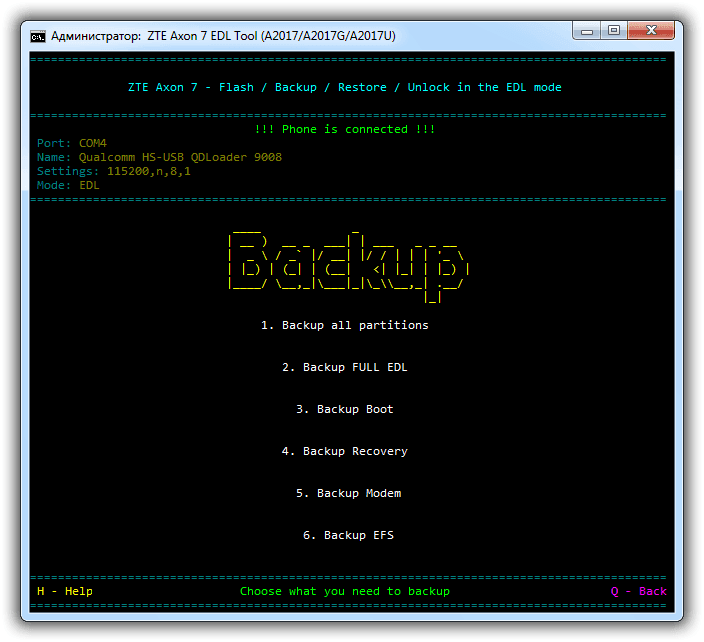Click the ZTE Axon 7 header line

point(344,87)
